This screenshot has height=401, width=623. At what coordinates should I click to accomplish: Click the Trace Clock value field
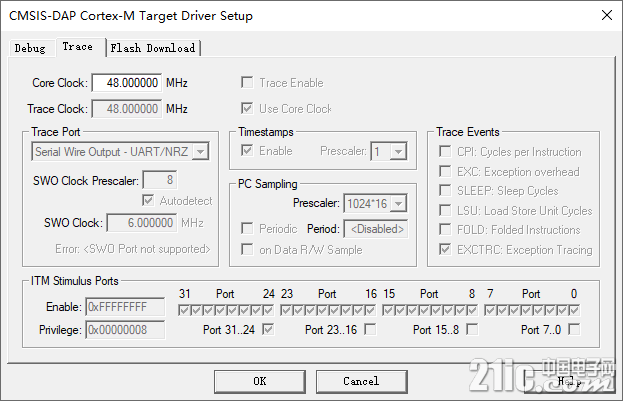pos(127,108)
